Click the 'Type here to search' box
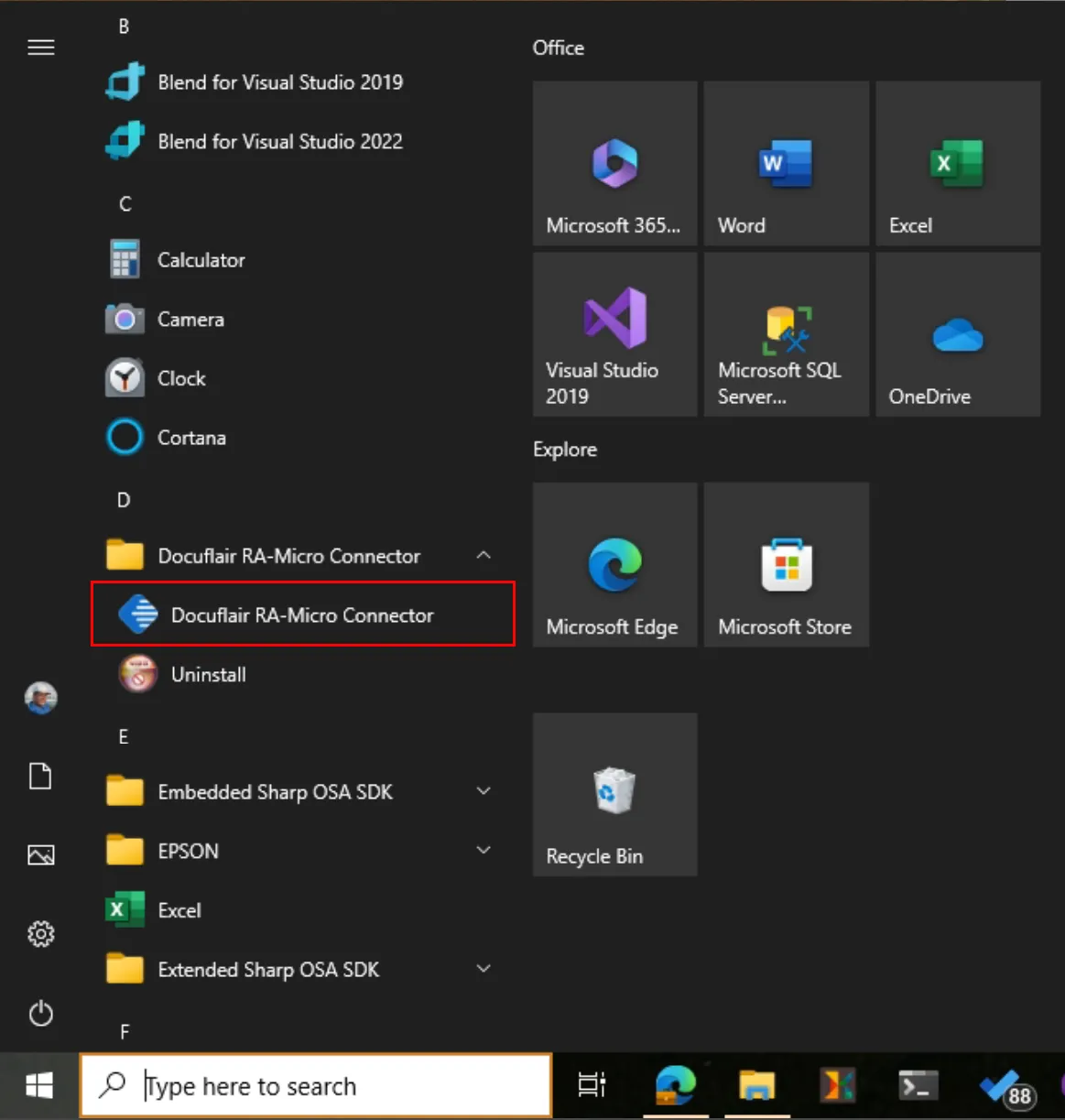The height and width of the screenshot is (1120, 1065). pyautogui.click(x=316, y=1086)
